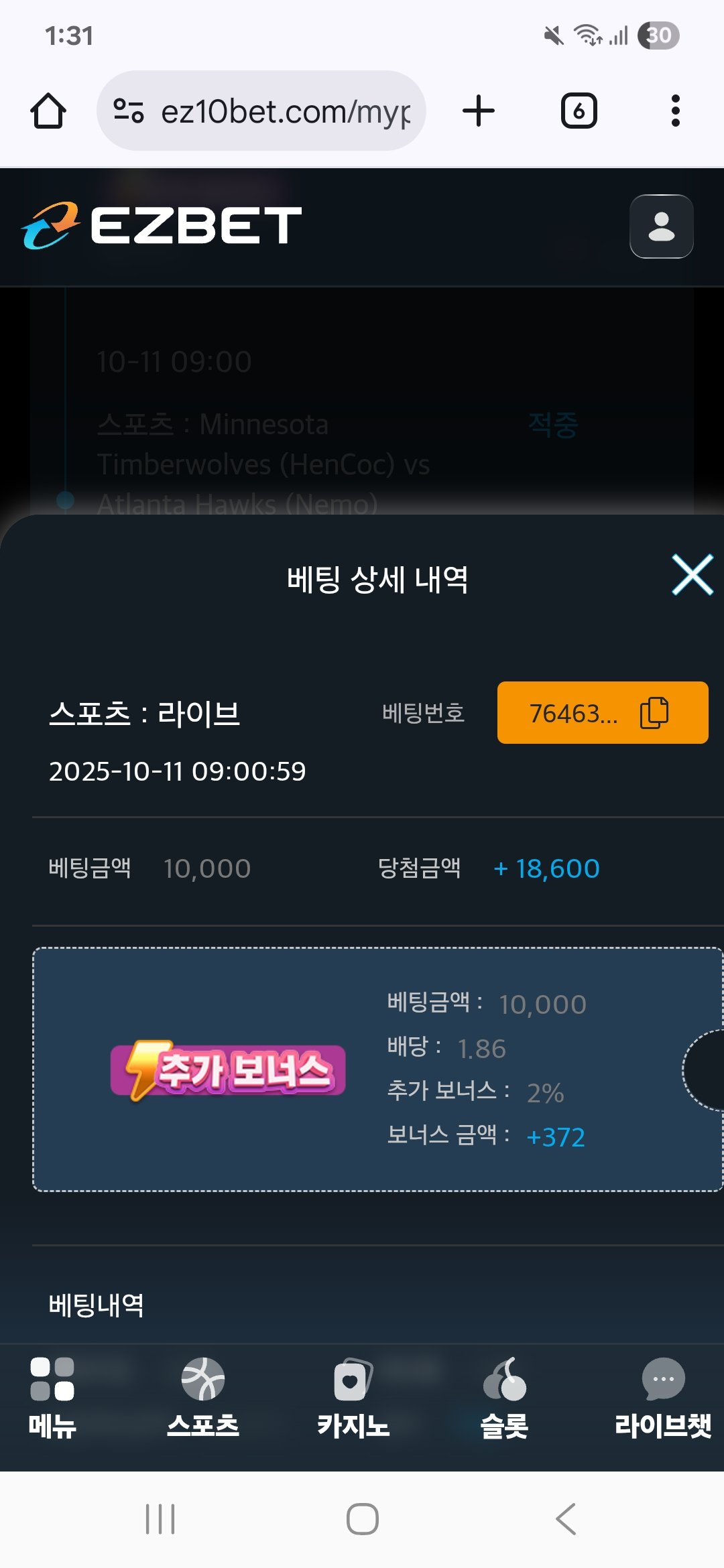The image size is (724, 1568).
Task: Open a new tab with plus icon
Action: 479,111
